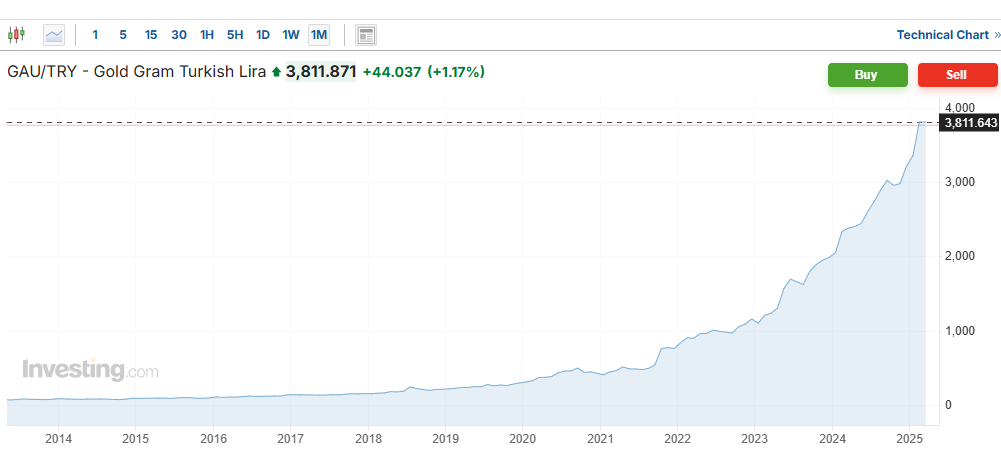Select the 1W timeframe
The image size is (1001, 471).
pos(291,35)
